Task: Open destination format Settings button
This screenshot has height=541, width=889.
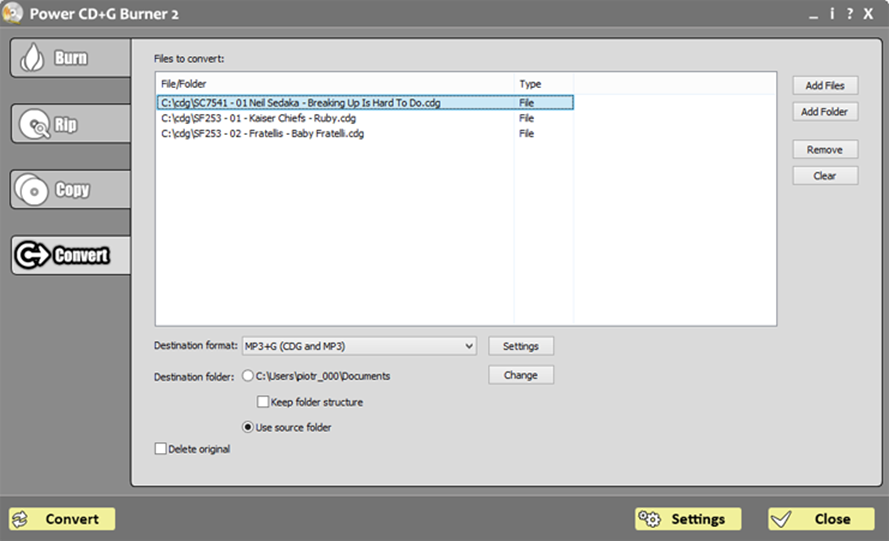Action: point(520,346)
